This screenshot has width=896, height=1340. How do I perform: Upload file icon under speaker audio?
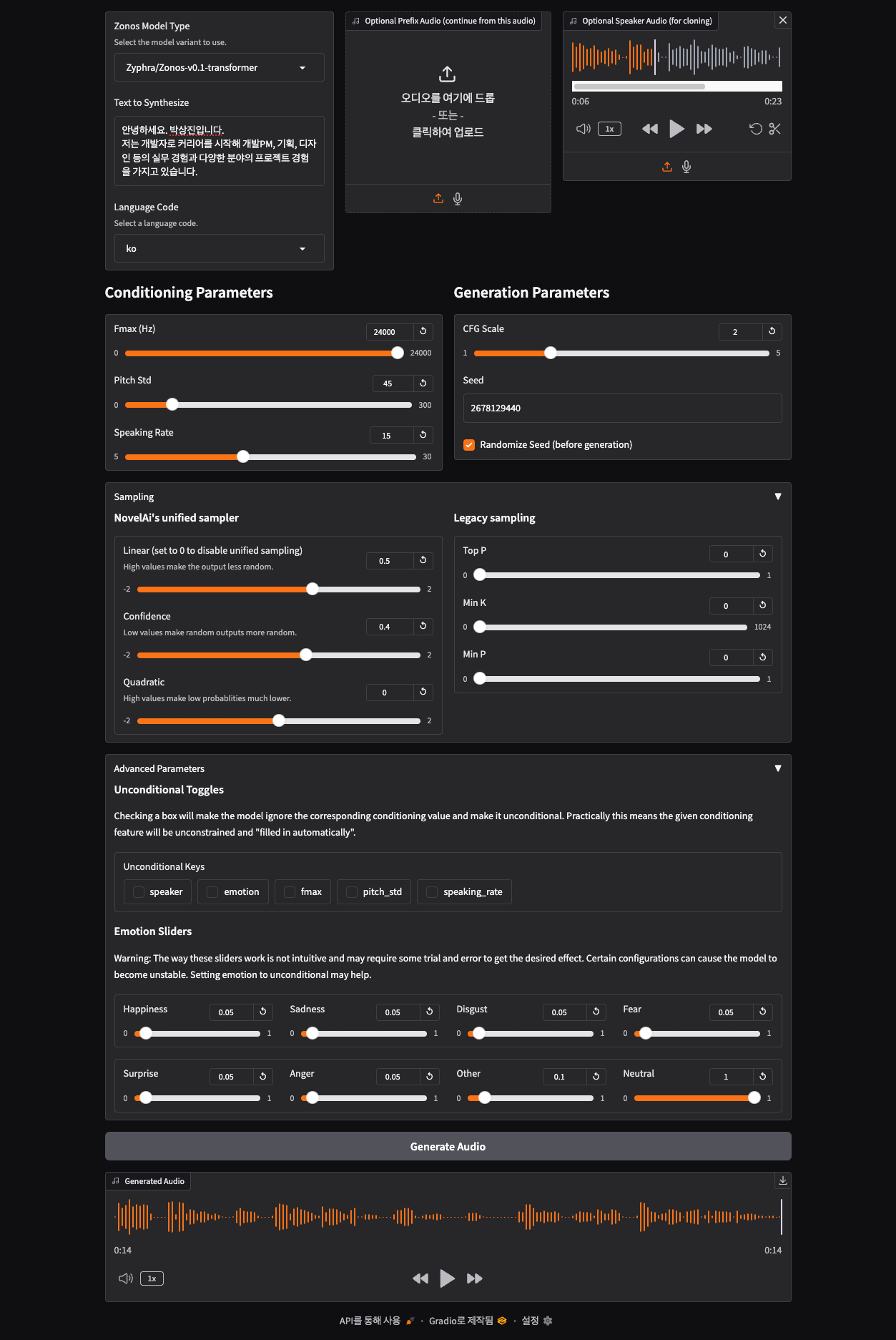tap(667, 167)
